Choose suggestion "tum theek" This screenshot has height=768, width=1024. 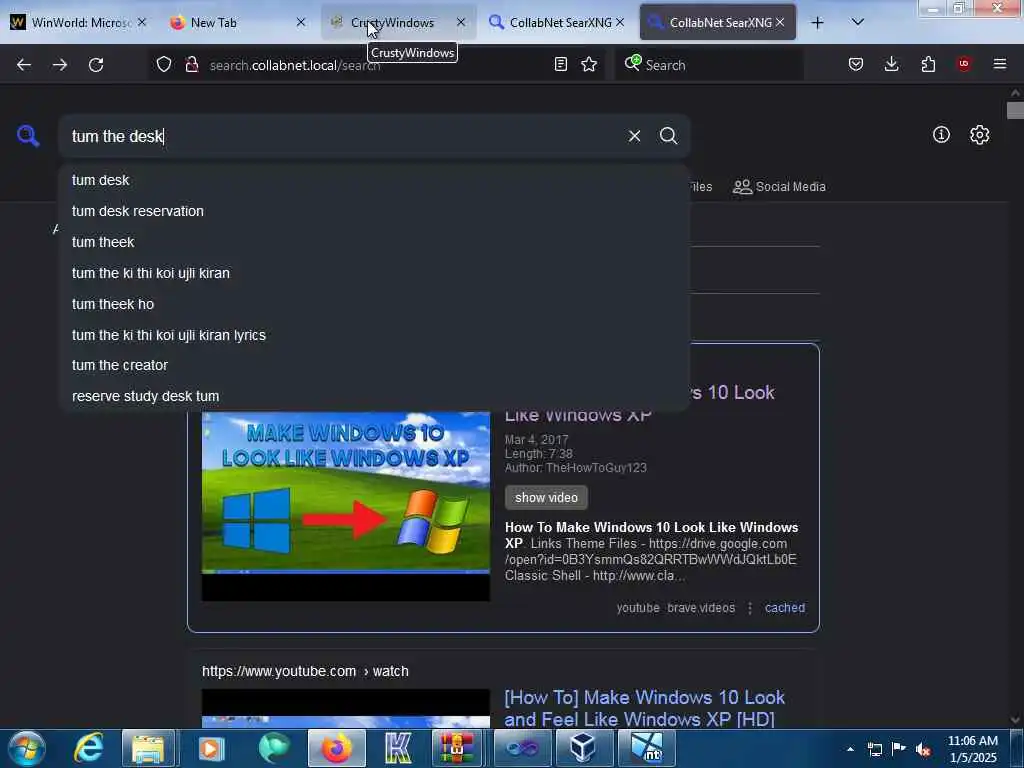(x=374, y=242)
